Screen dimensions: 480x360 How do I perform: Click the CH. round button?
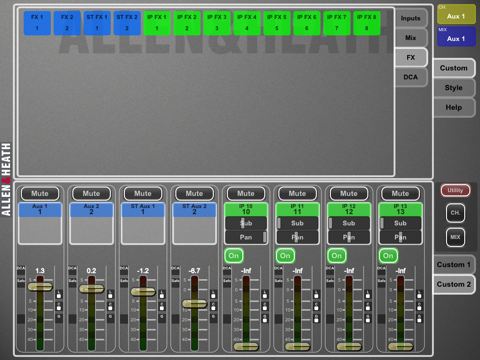[455, 213]
